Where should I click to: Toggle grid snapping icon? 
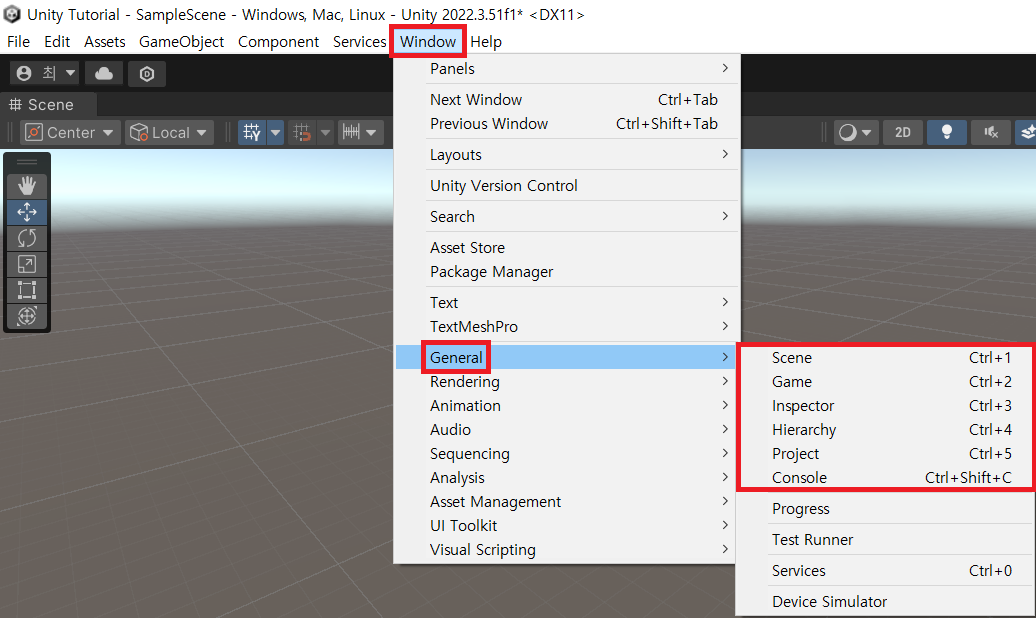point(302,133)
